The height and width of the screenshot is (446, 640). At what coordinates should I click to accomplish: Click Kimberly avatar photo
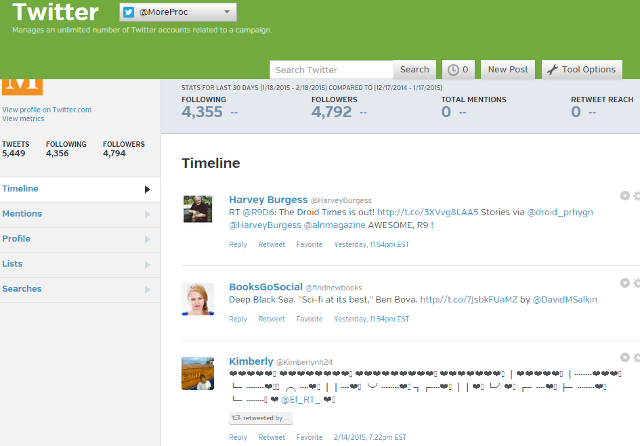tap(198, 374)
